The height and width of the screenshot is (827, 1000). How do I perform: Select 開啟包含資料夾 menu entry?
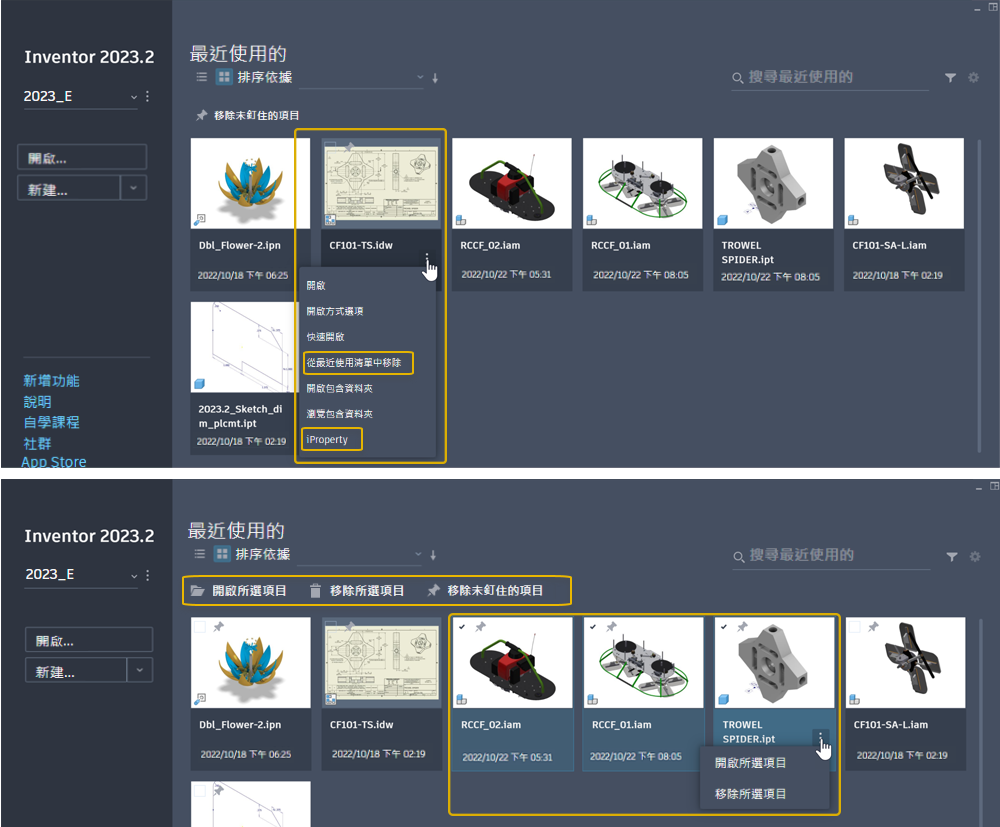pos(339,388)
